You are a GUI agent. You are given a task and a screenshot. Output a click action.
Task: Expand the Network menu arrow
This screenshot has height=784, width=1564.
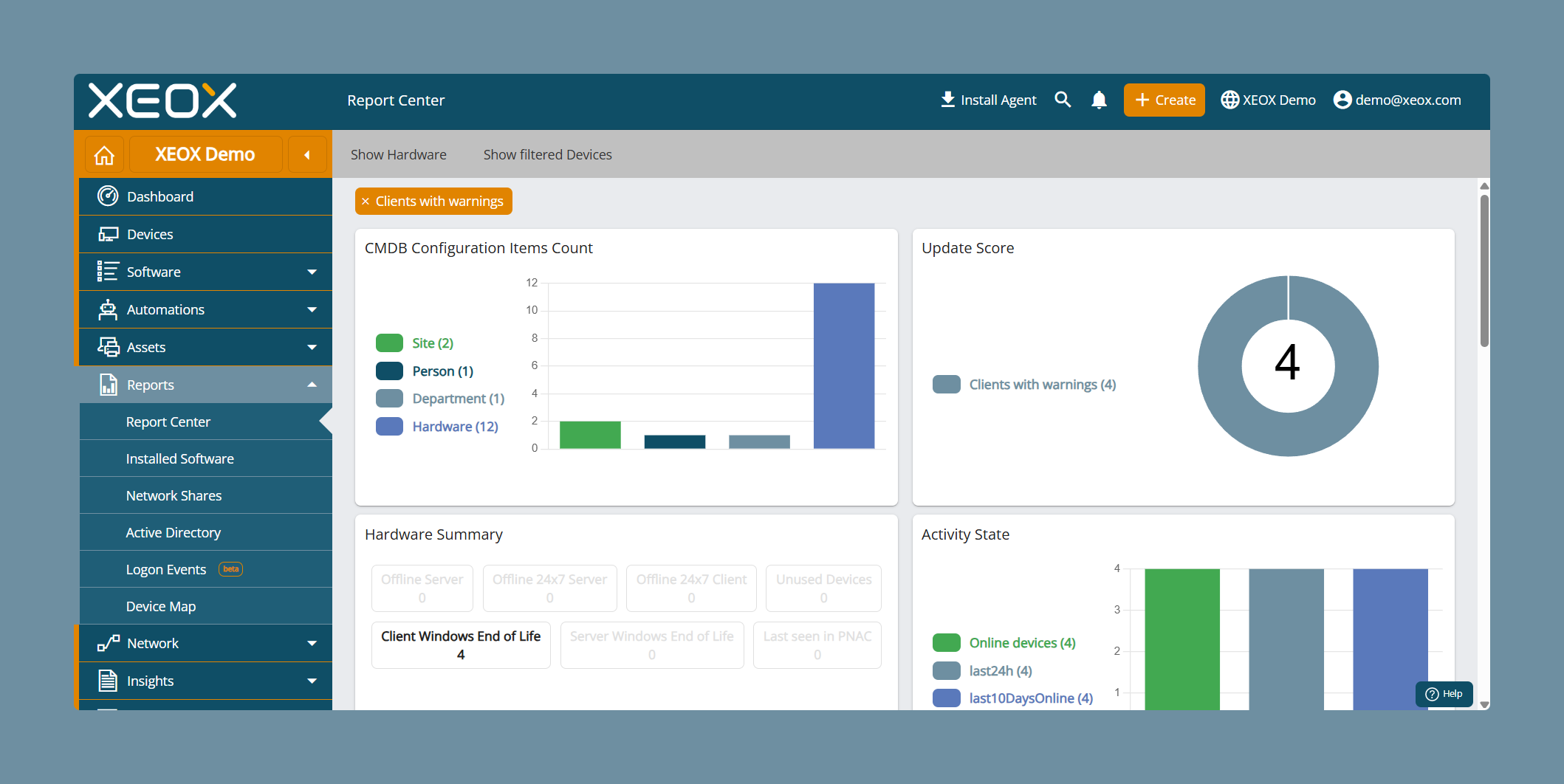pyautogui.click(x=312, y=643)
